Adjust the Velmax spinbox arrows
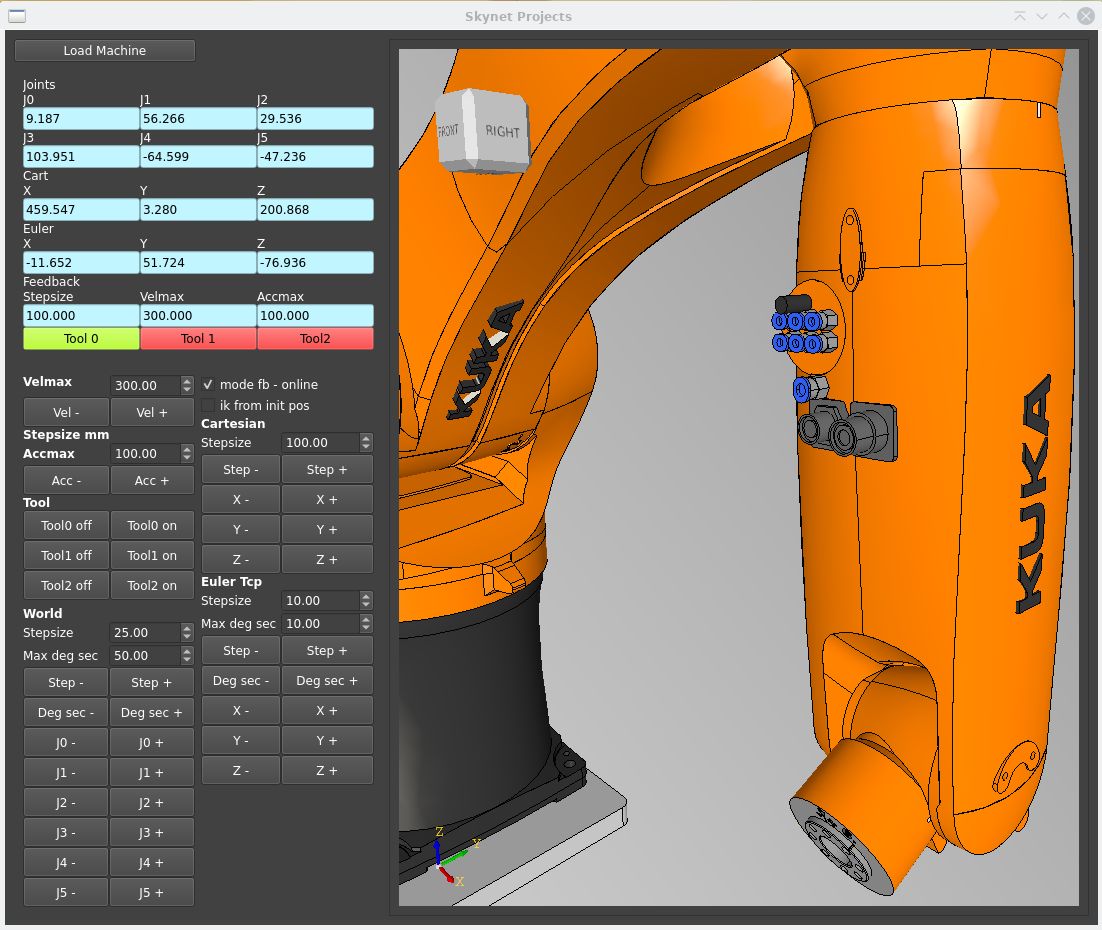Viewport: 1102px width, 930px height. click(186, 385)
